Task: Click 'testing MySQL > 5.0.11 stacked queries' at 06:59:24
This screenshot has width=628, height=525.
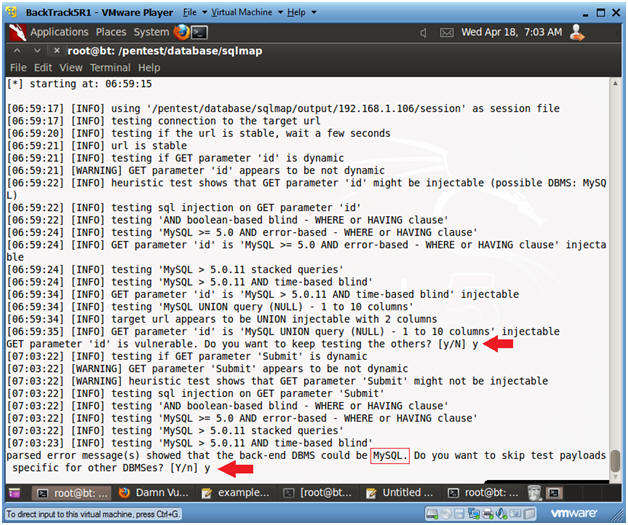Action: point(175,270)
